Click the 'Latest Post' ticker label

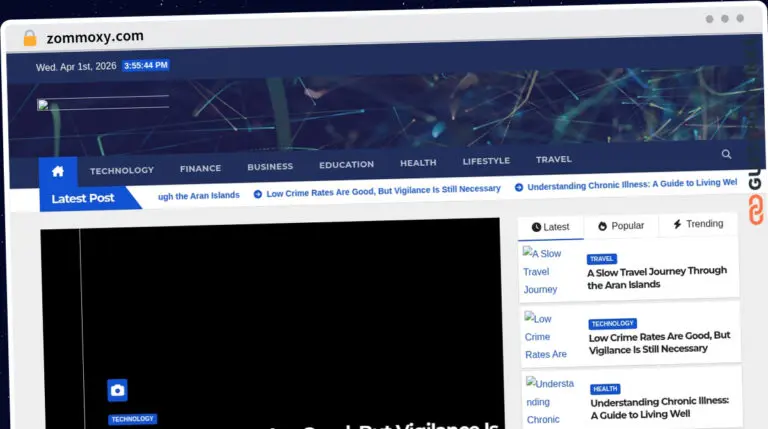[83, 198]
